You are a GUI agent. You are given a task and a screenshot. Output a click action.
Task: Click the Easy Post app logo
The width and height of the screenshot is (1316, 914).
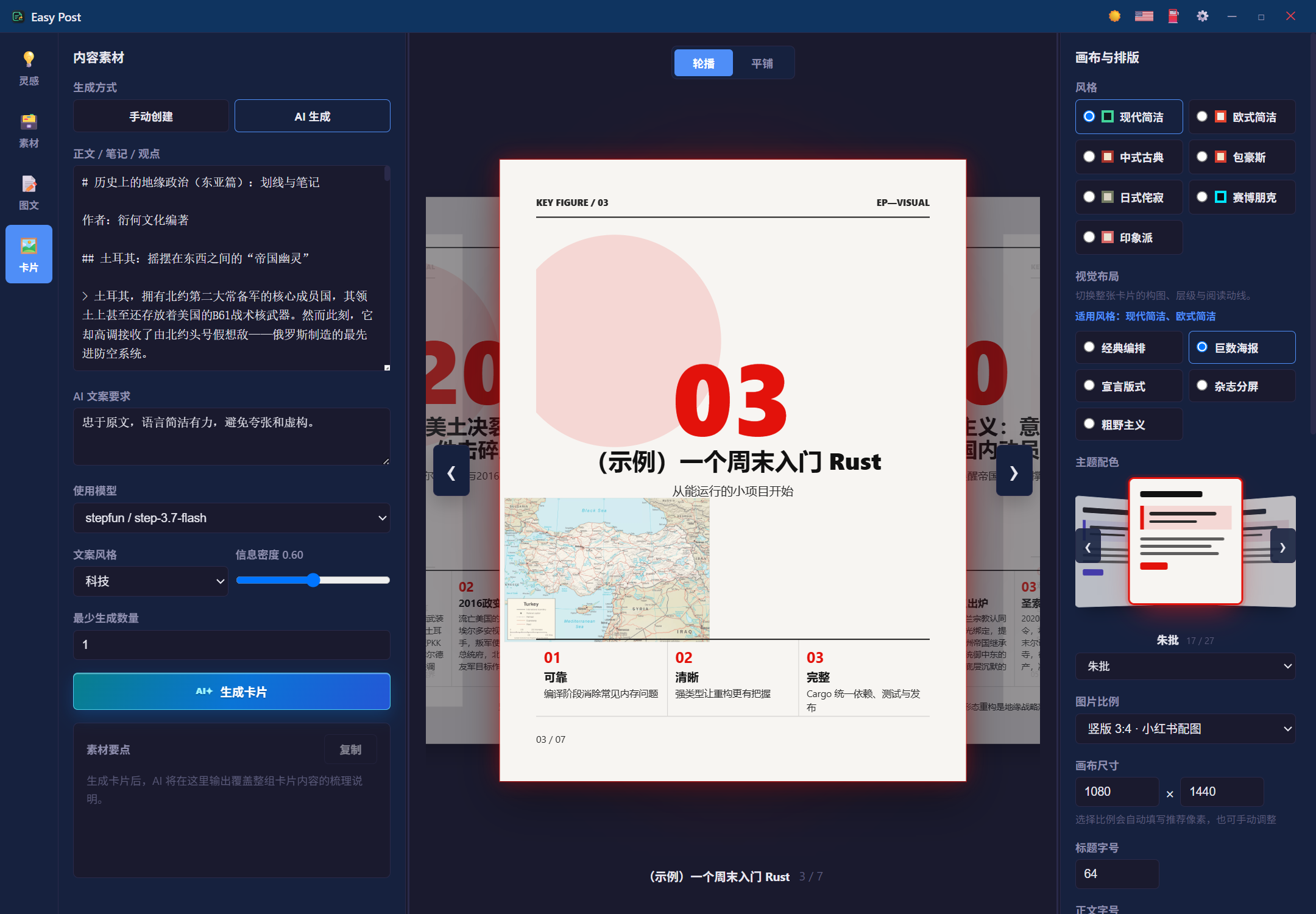[18, 17]
